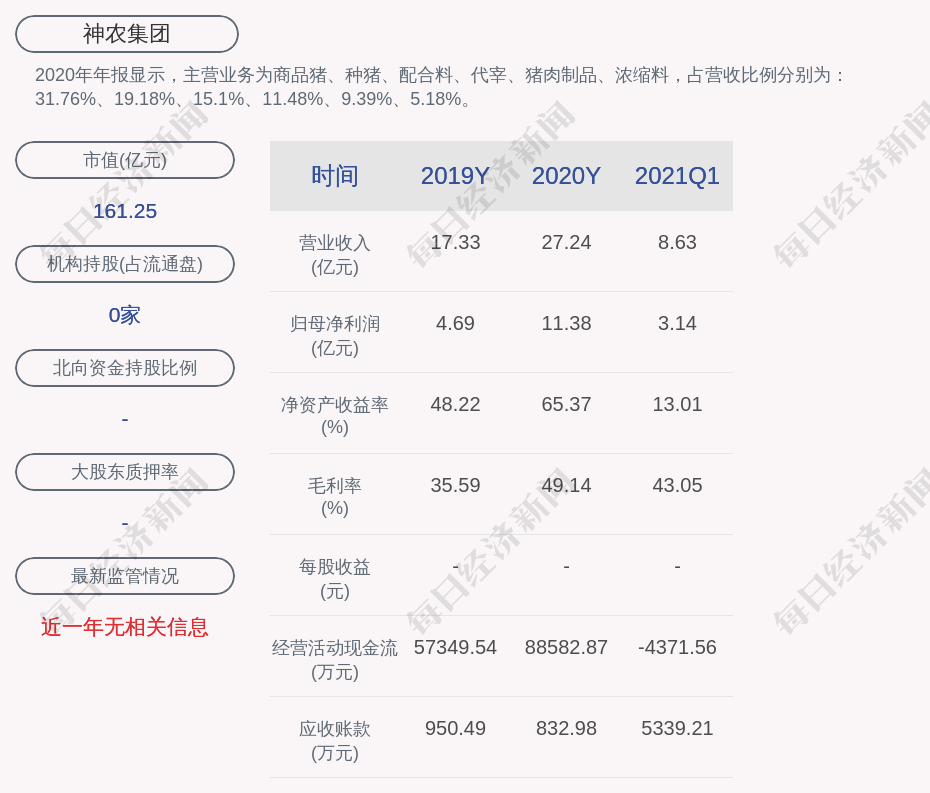Image resolution: width=930 pixels, height=793 pixels.
Task: Select the 净资产收益率(%) row label
Action: pyautogui.click(x=335, y=416)
